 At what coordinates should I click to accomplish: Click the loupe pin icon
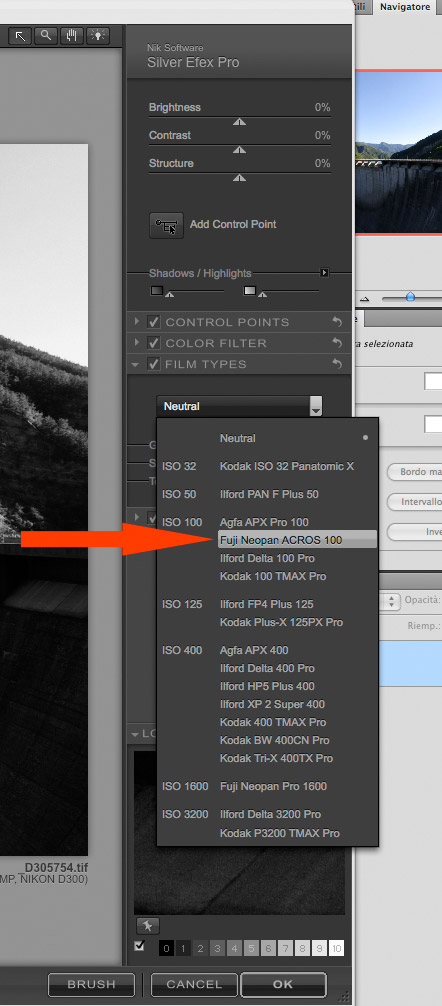click(x=148, y=926)
